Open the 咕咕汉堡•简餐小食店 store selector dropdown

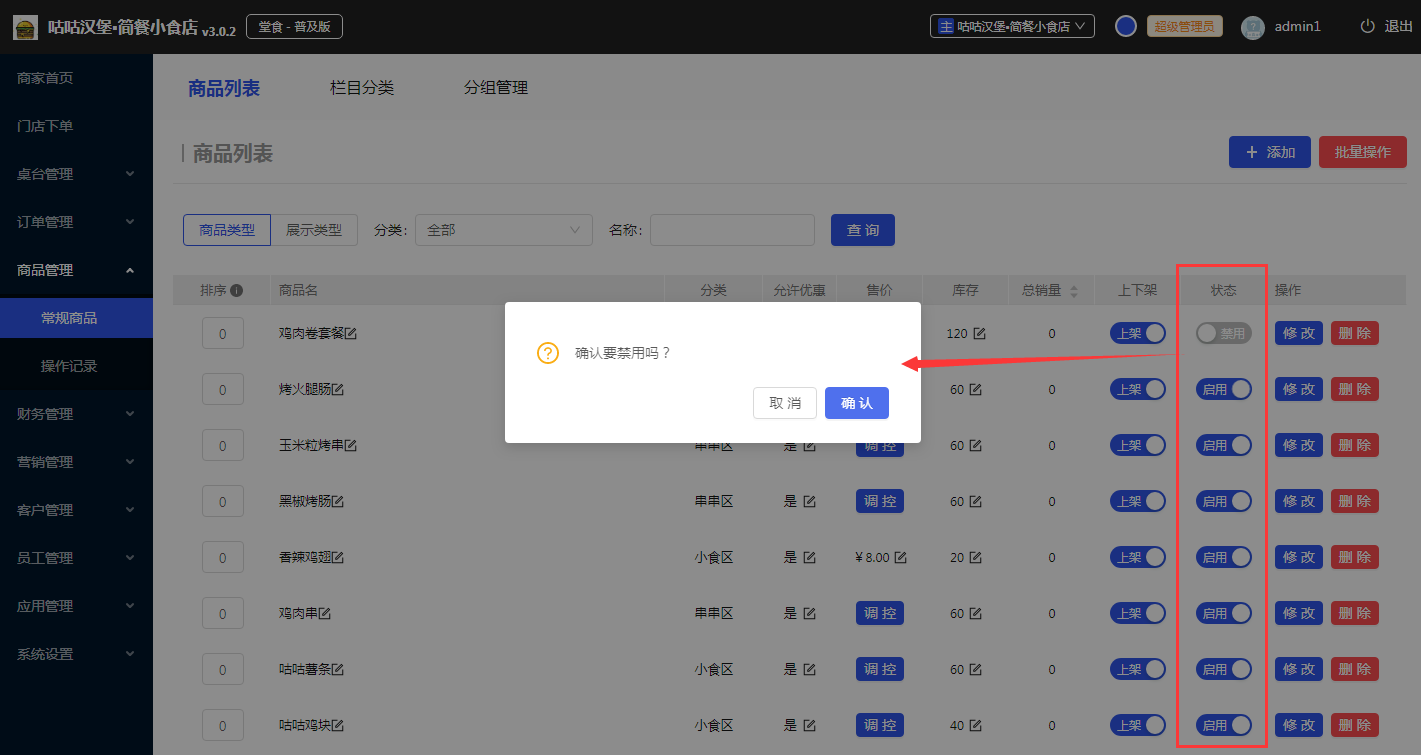tap(1012, 27)
